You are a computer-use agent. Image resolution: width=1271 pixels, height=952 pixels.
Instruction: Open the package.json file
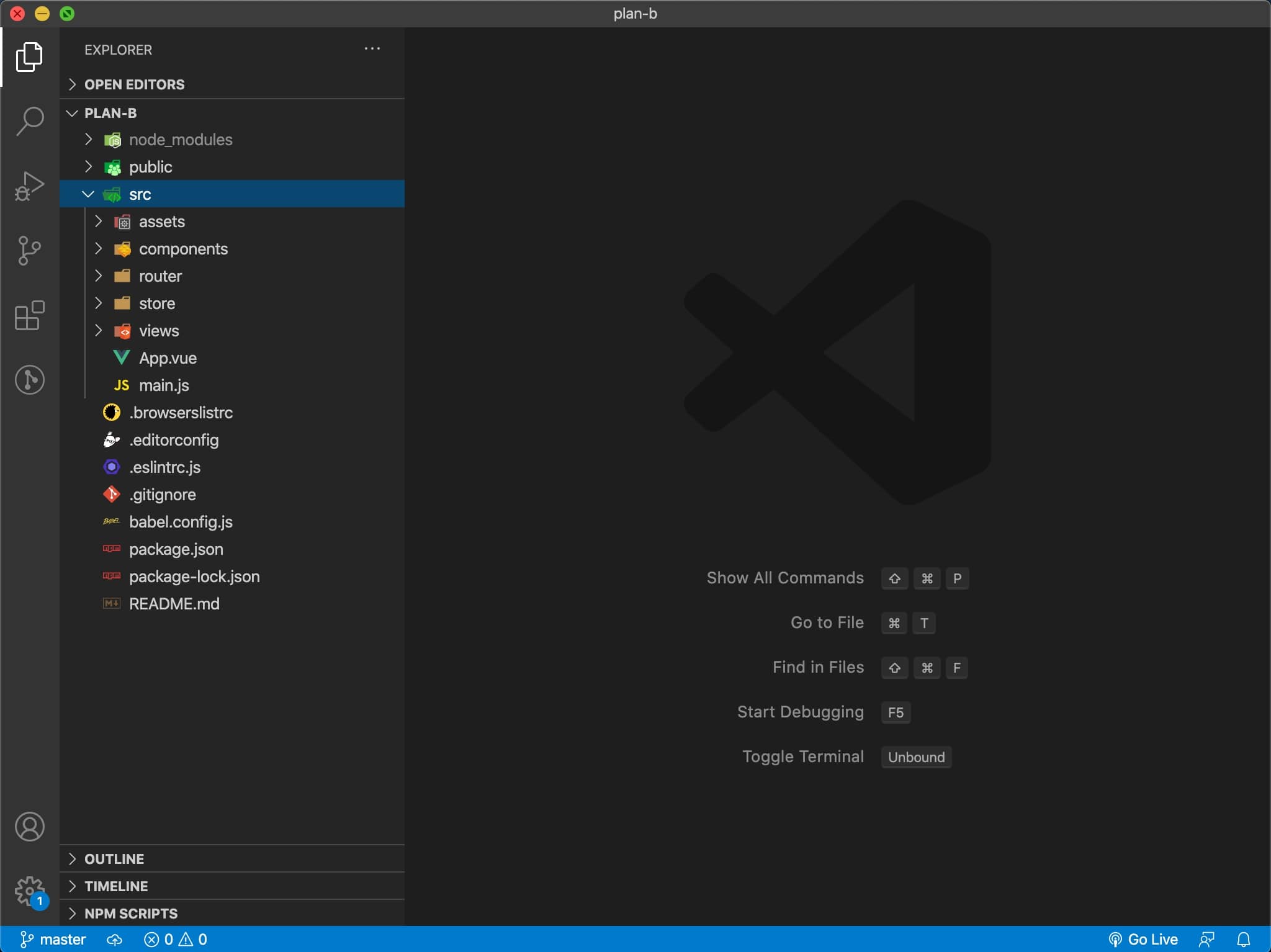[176, 549]
